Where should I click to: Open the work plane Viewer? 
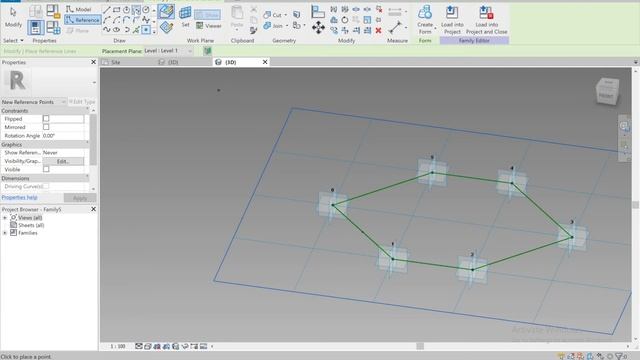(209, 26)
